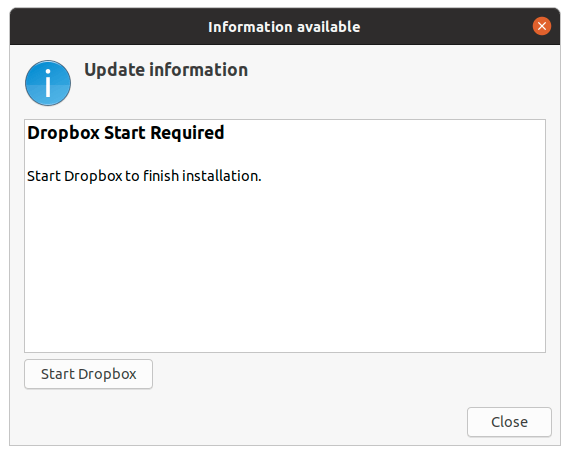Close dialog with the orange X icon
The image size is (570, 455).
tap(542, 26)
